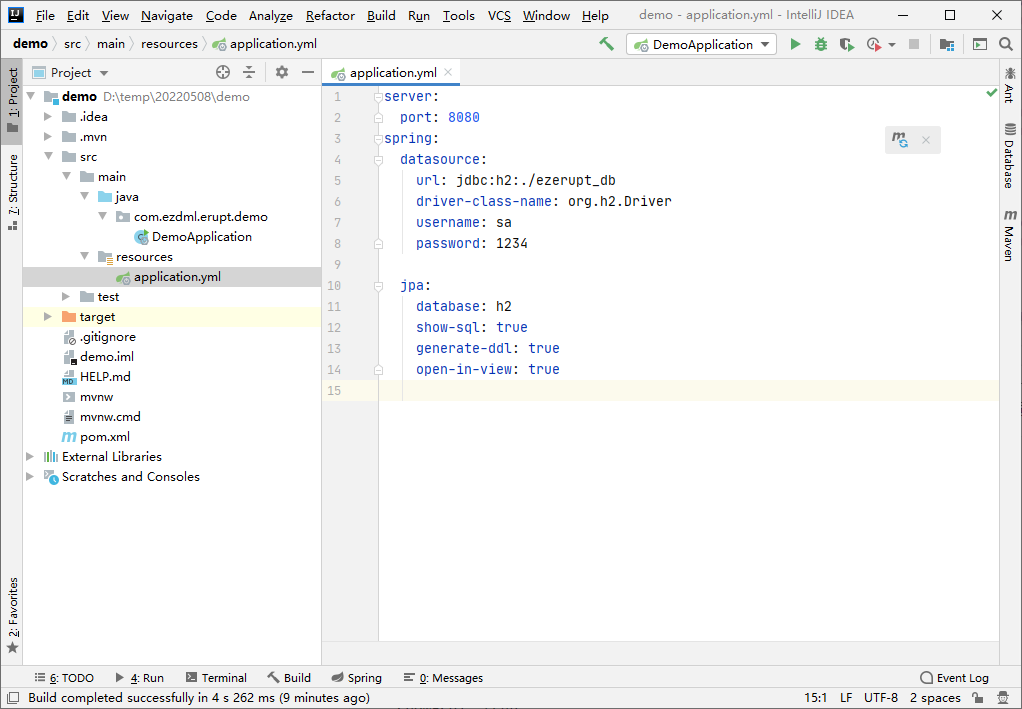Collapse all in Project panel
The height and width of the screenshot is (709, 1022).
249,72
